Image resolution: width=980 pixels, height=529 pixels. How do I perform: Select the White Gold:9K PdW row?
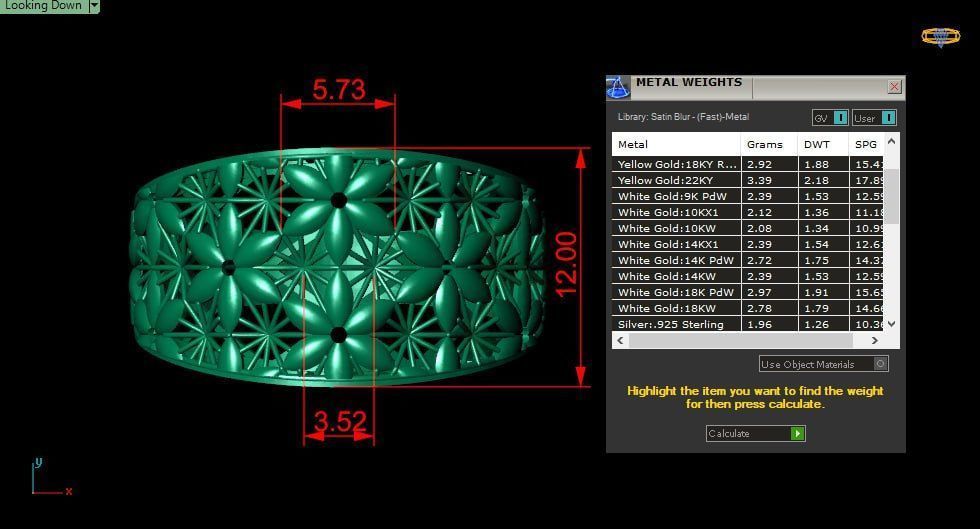pyautogui.click(x=748, y=196)
